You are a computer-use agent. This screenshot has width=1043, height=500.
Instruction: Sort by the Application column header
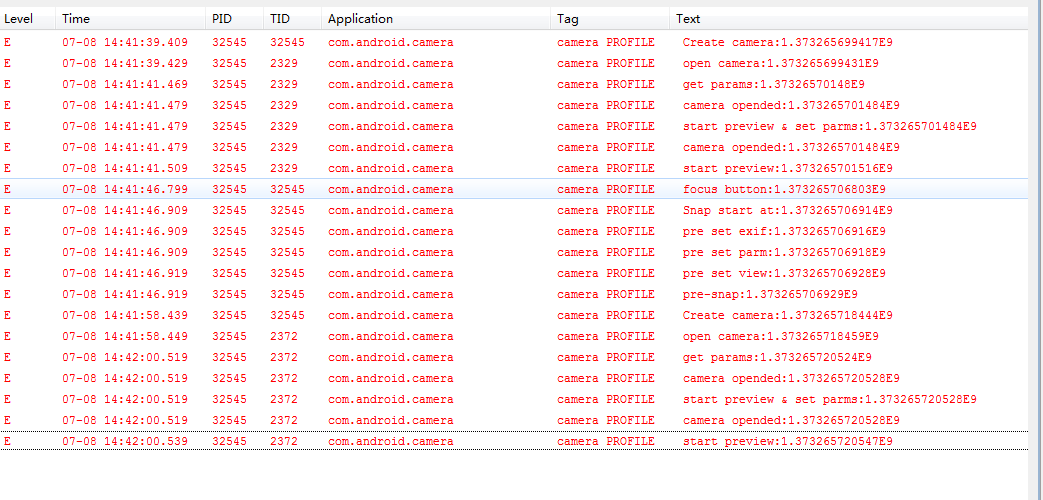(436, 19)
